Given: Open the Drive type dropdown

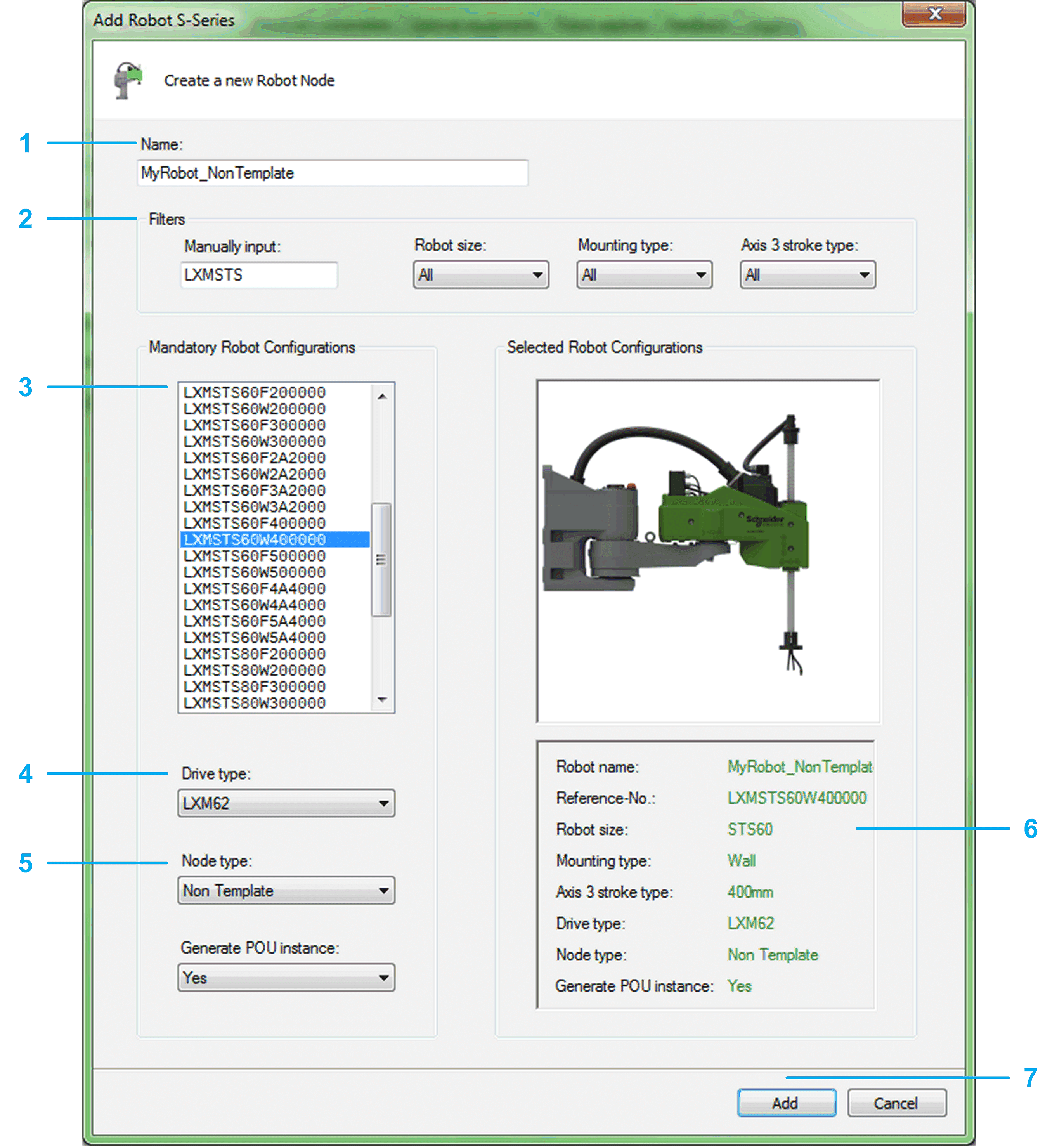Looking at the screenshot, I should tap(286, 803).
